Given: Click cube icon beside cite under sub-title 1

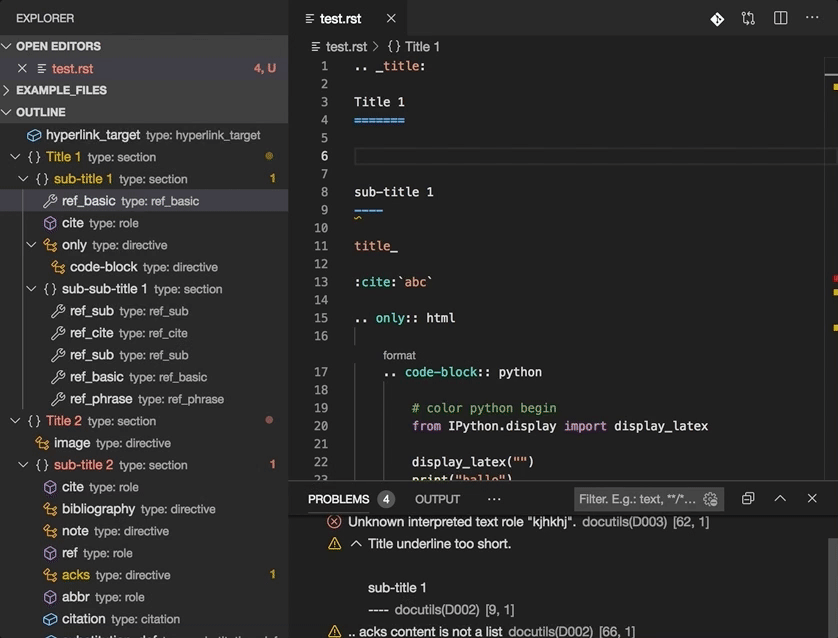Looking at the screenshot, I should point(50,223).
